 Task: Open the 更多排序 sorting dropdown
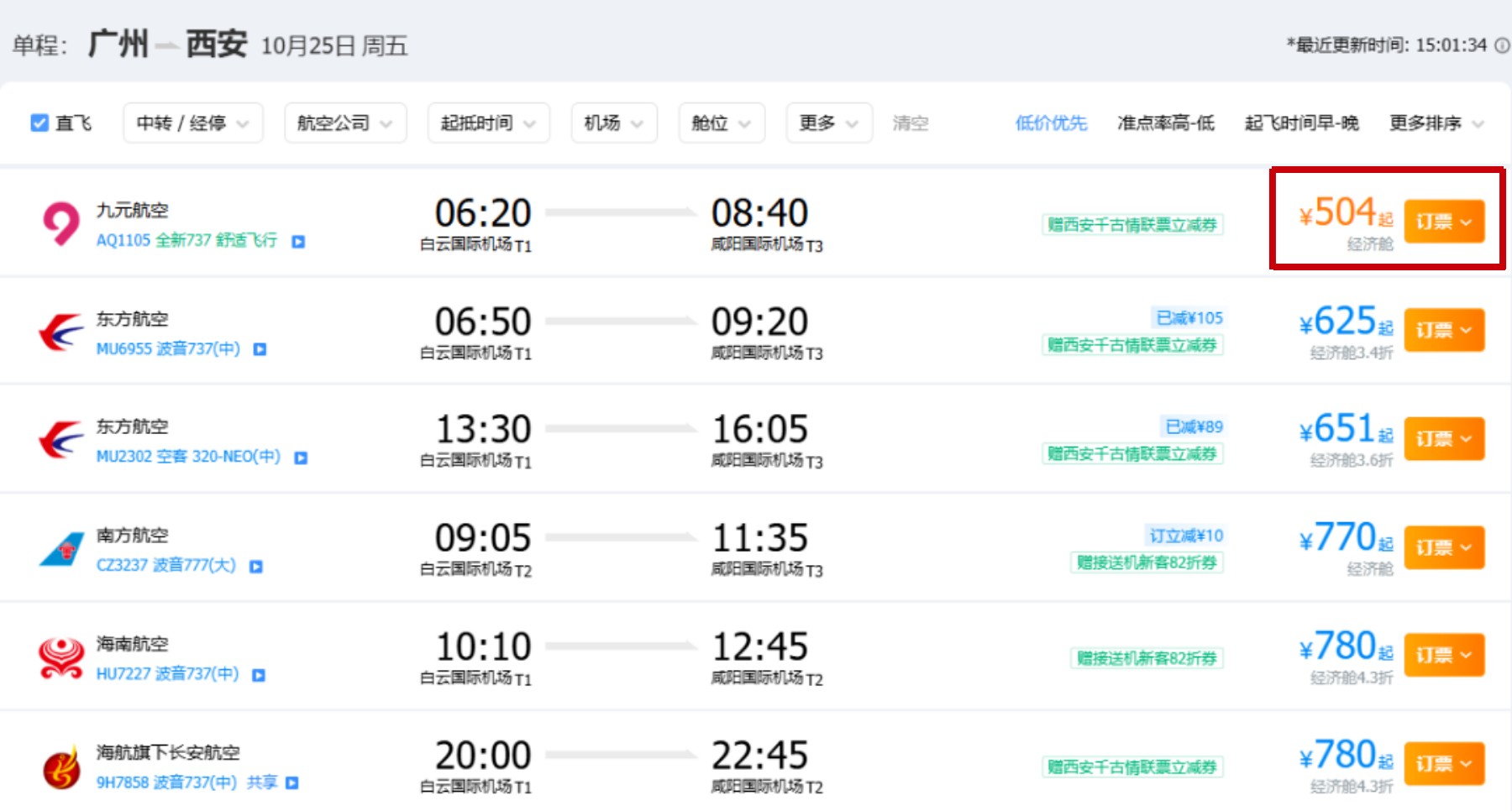1437,123
